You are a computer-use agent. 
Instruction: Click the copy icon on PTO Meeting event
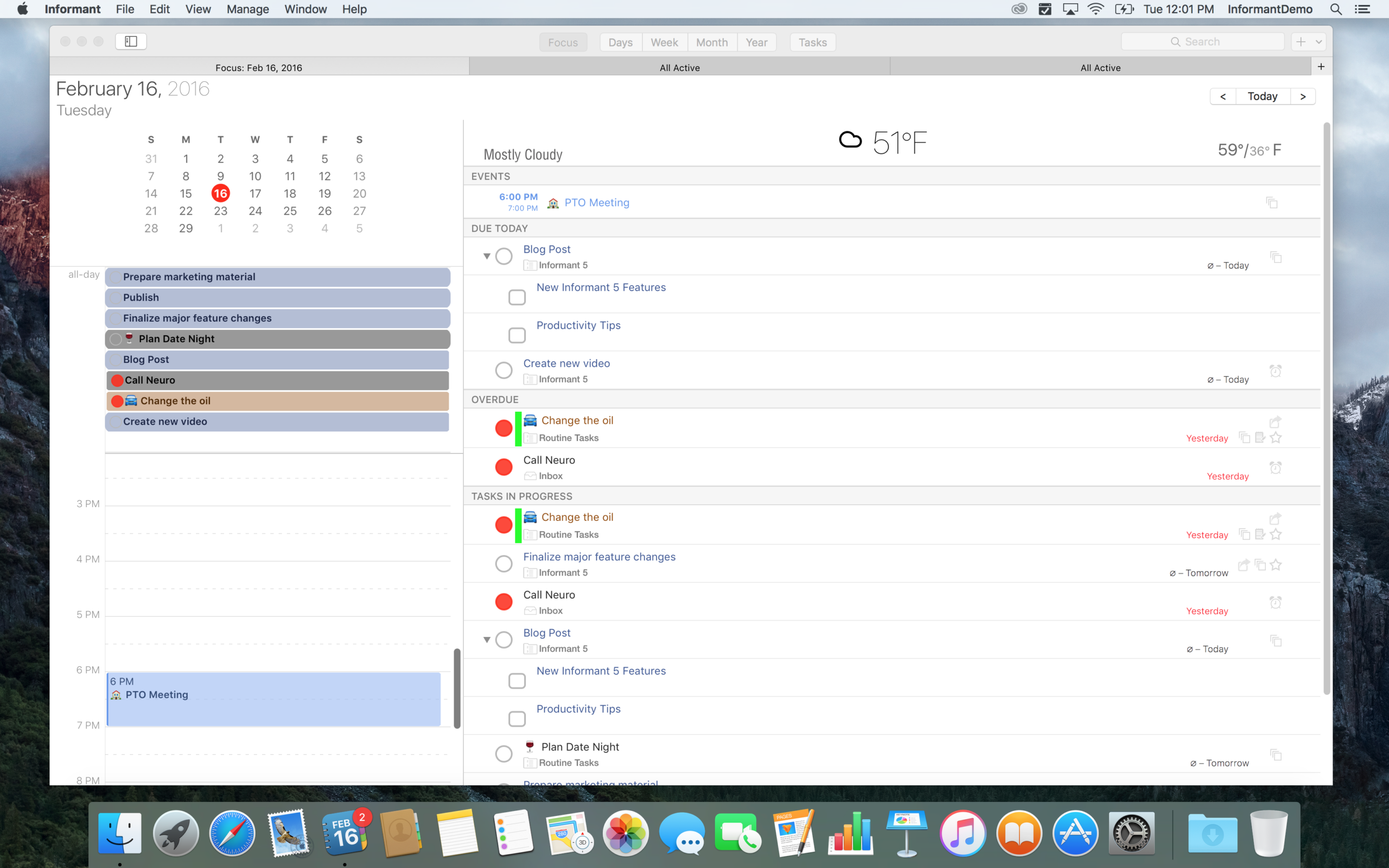(x=1272, y=203)
